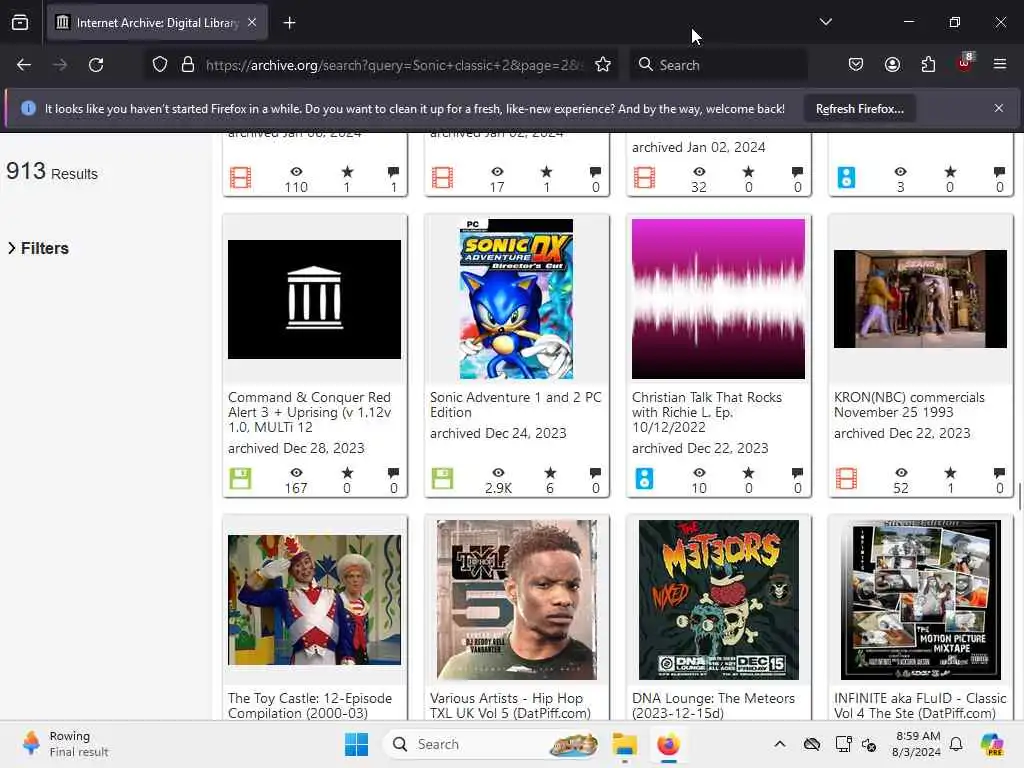1024x768 pixels.
Task: Open the pink audio waveform thumbnail
Action: coord(718,299)
